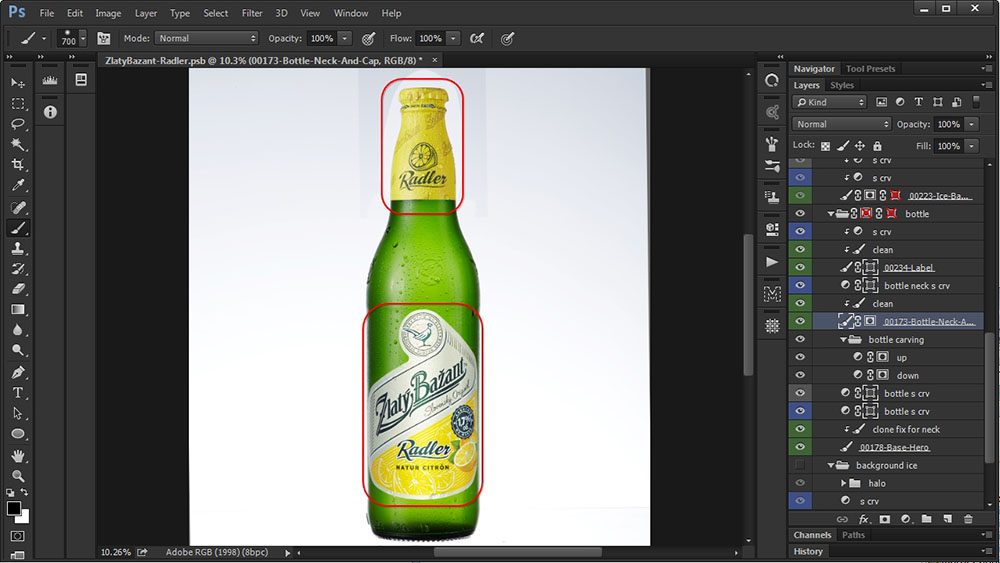Open brush preset picker size dropdown
The width and height of the screenshot is (1000, 563).
[x=83, y=39]
